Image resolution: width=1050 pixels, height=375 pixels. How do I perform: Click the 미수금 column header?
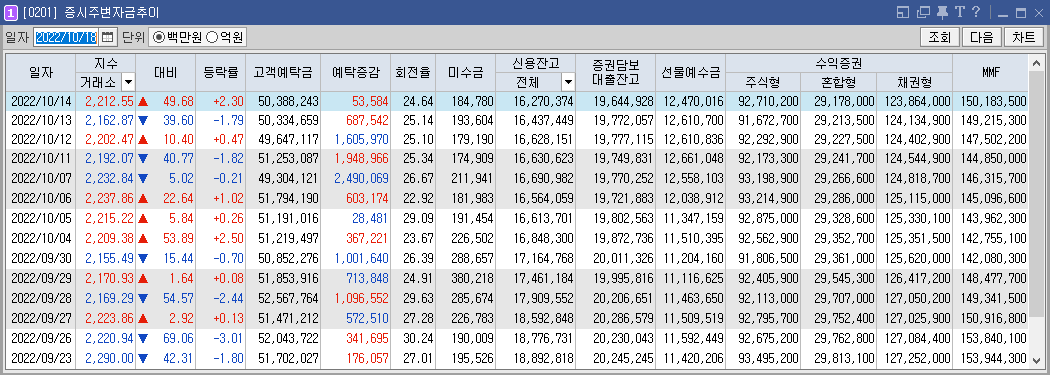465,73
